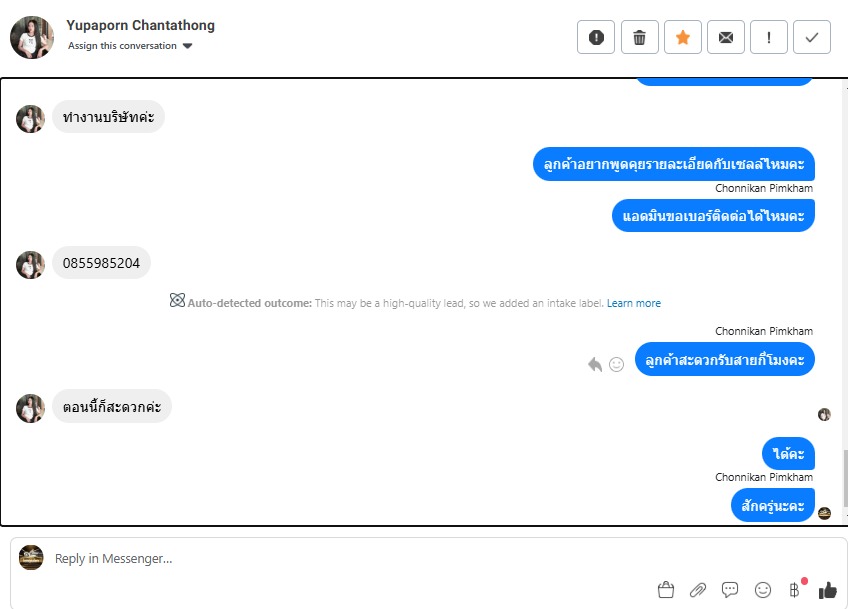The image size is (848, 609).
Task: Flag conversation with exclamation mark button
Action: [x=768, y=37]
